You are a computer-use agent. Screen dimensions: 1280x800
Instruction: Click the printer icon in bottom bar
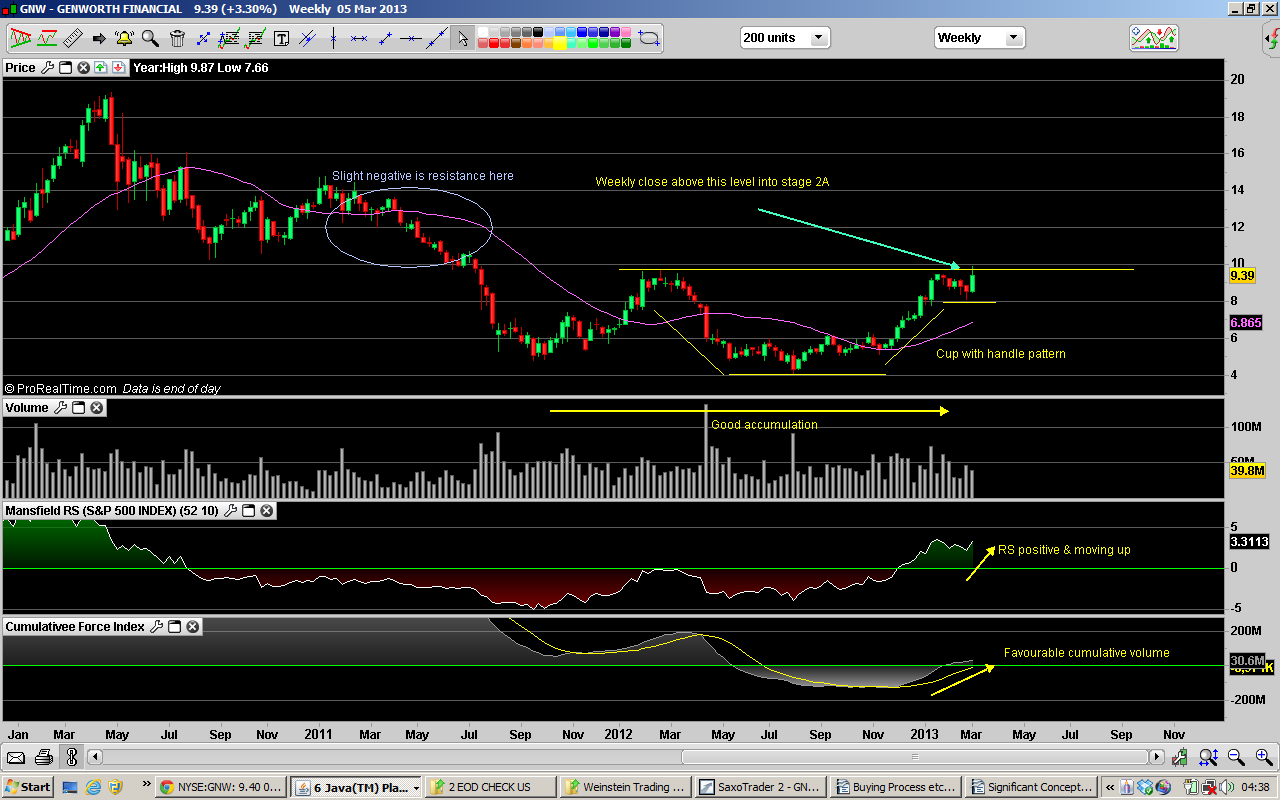coord(43,757)
